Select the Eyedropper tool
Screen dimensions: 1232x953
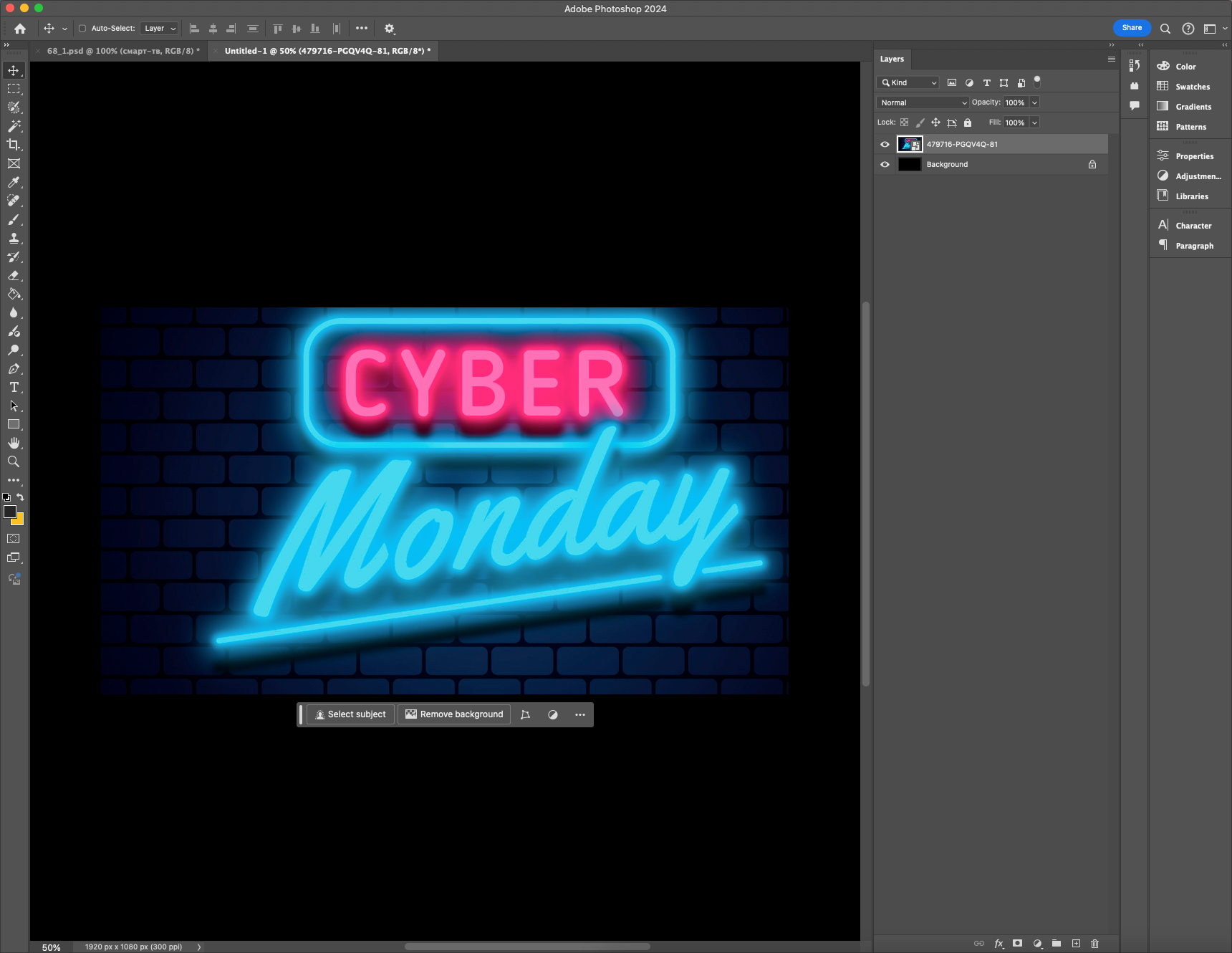14,182
